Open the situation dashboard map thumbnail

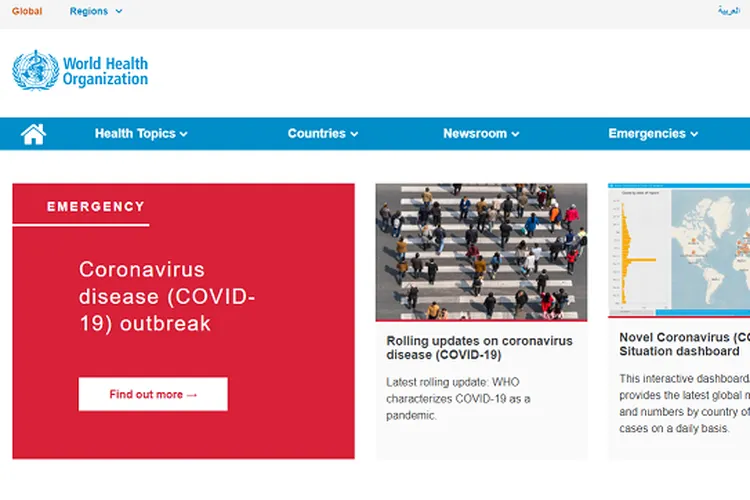679,249
